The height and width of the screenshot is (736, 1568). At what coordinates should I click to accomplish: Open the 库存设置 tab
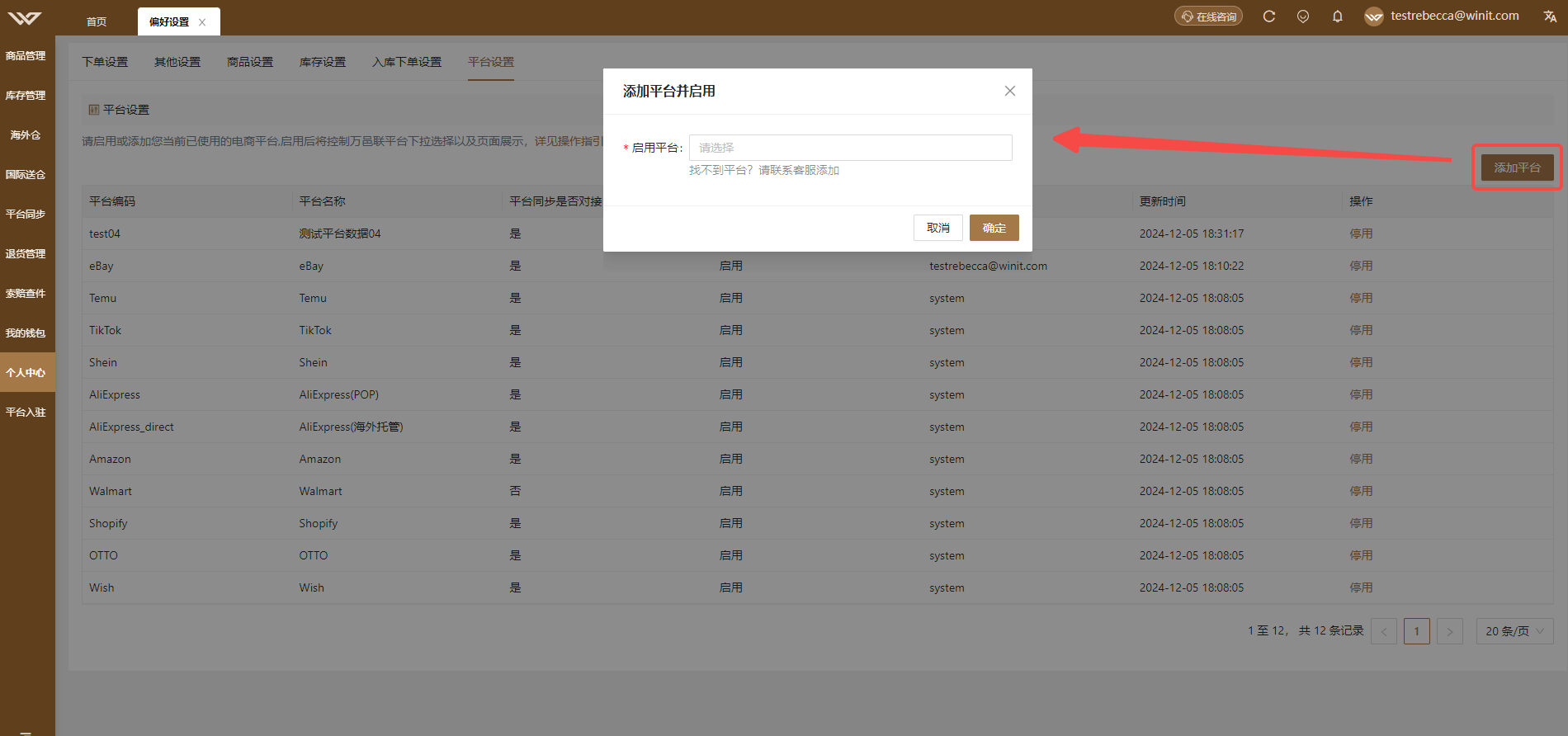click(x=323, y=62)
